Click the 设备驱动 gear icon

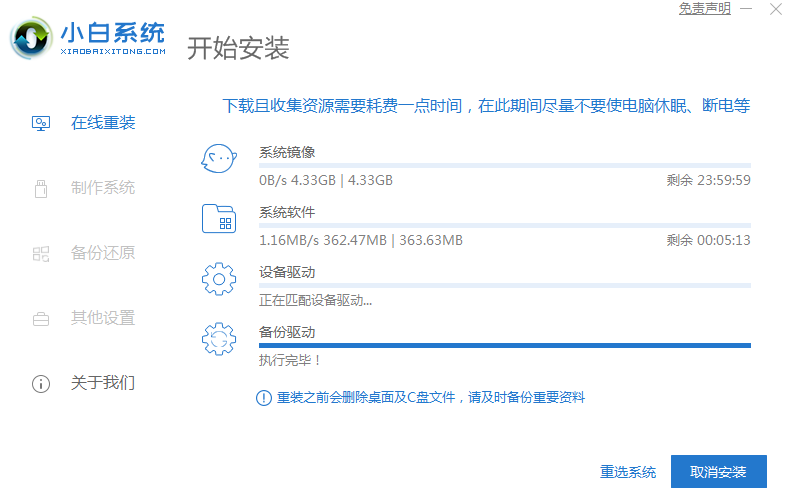(x=218, y=279)
